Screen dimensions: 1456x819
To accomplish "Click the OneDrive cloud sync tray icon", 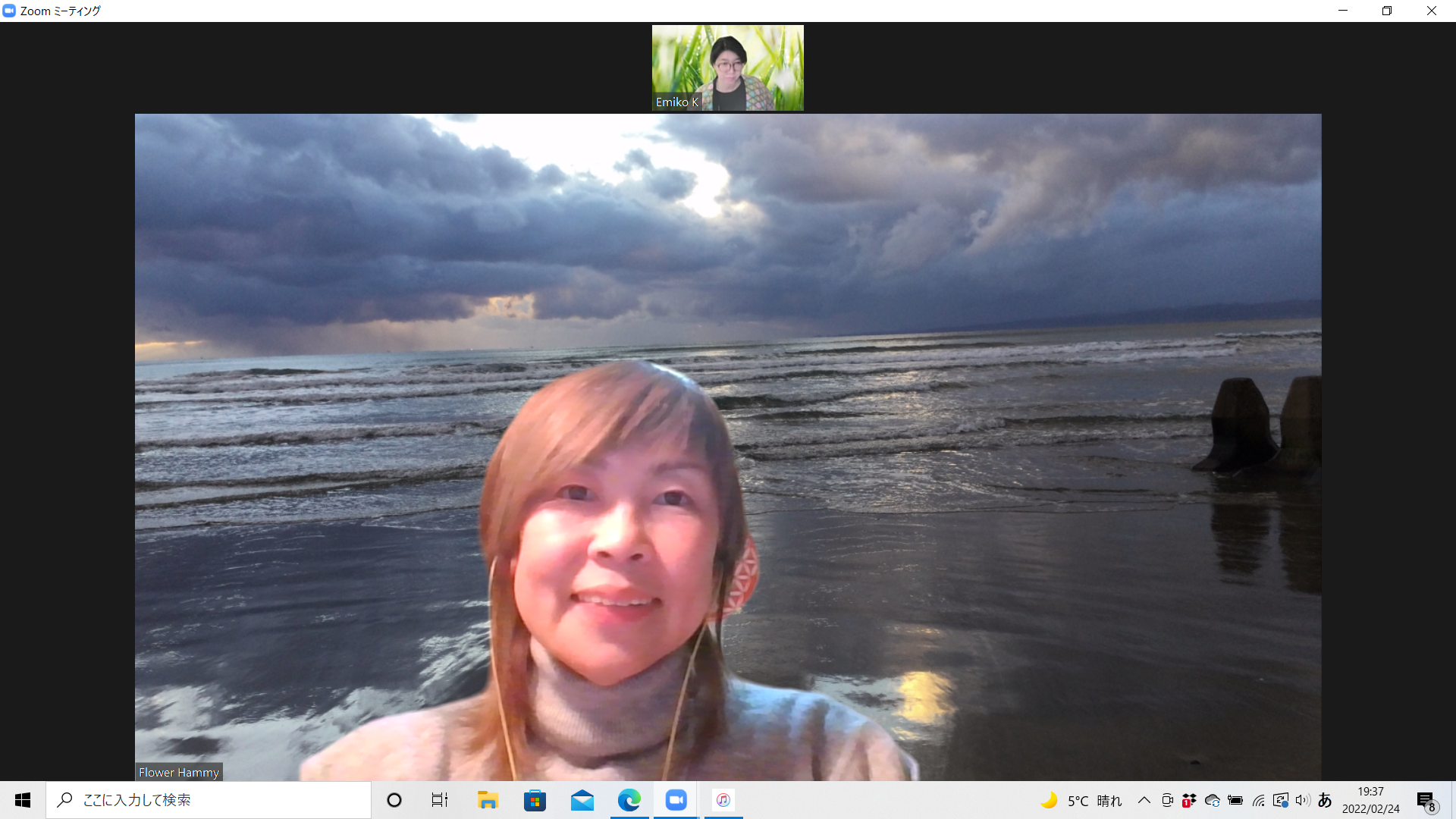I will pyautogui.click(x=1212, y=800).
